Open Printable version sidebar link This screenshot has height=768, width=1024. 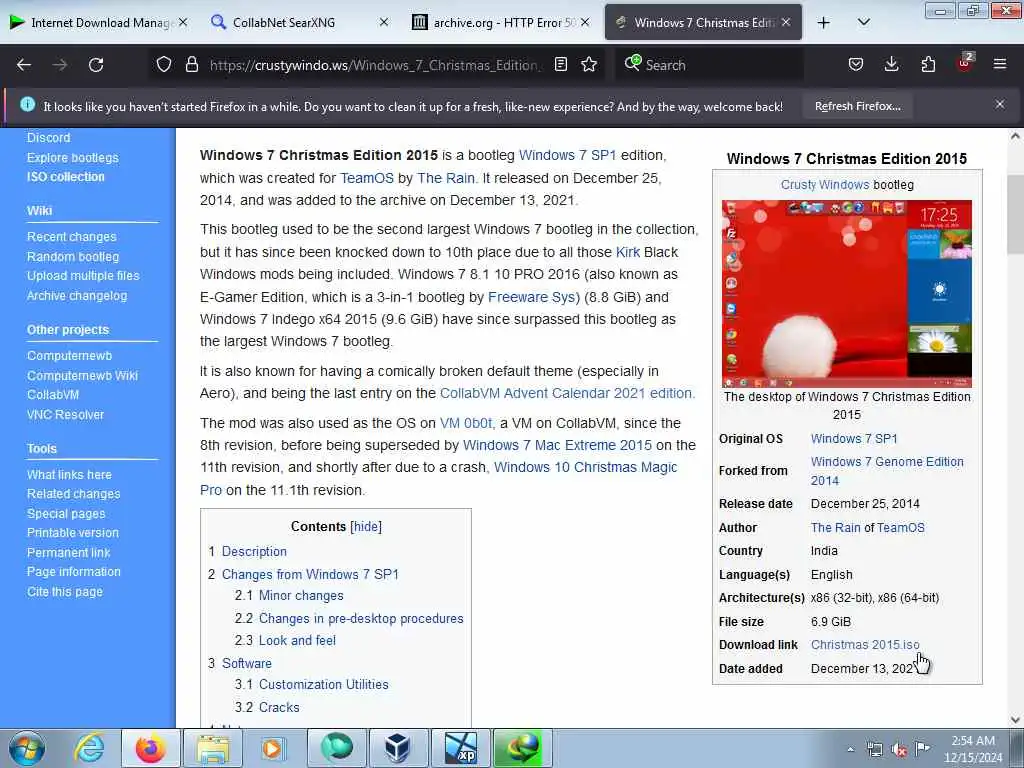73,533
